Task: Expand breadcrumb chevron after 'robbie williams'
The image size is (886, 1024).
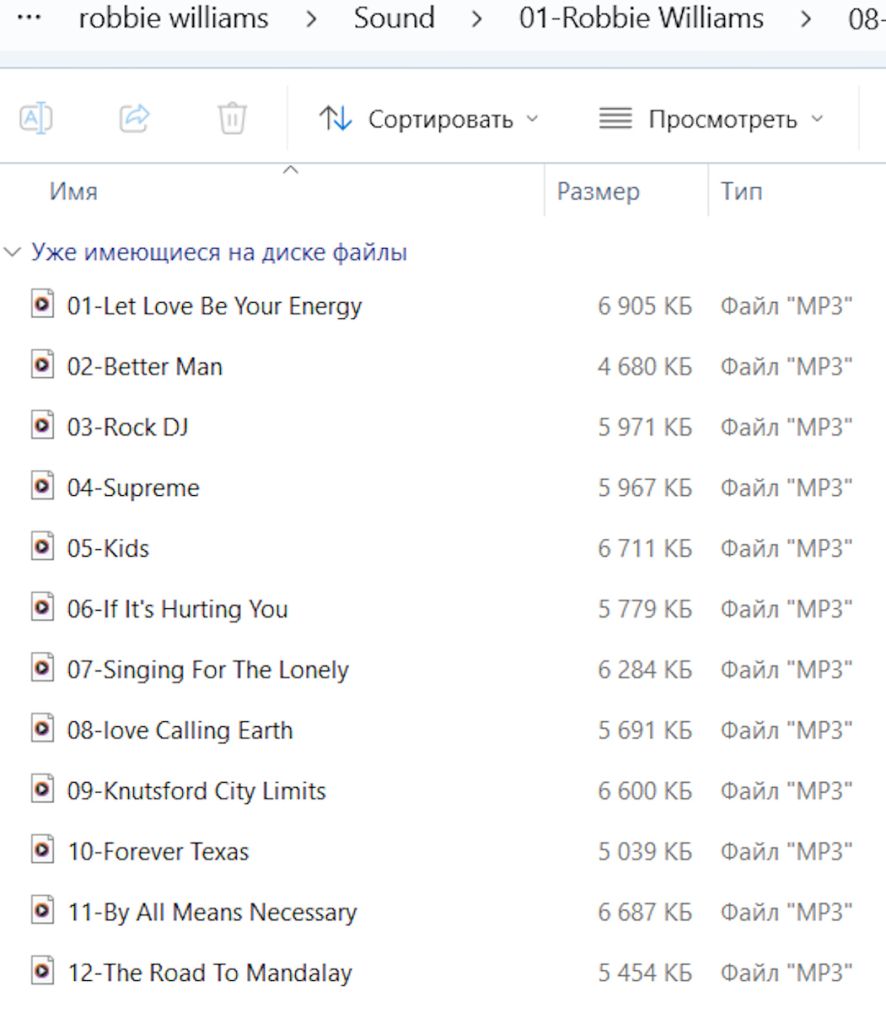Action: [x=311, y=19]
